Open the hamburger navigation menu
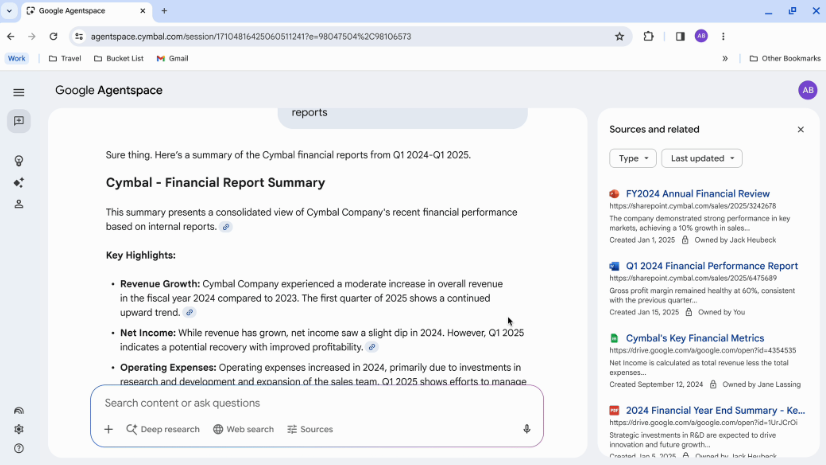This screenshot has height=465, width=826. [x=18, y=92]
